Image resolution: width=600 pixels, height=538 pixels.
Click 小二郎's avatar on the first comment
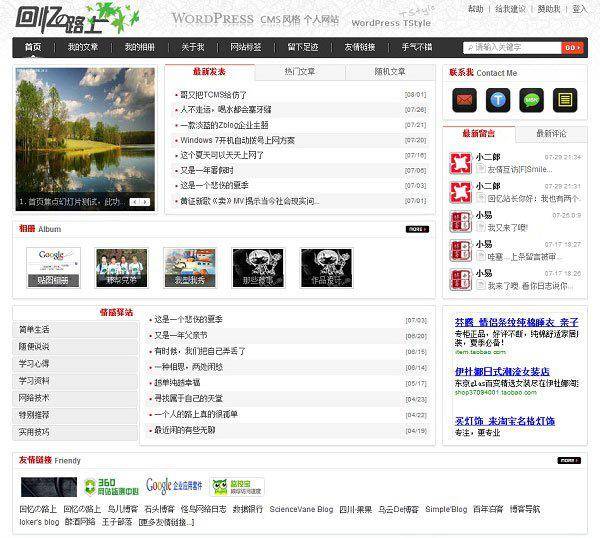point(460,163)
